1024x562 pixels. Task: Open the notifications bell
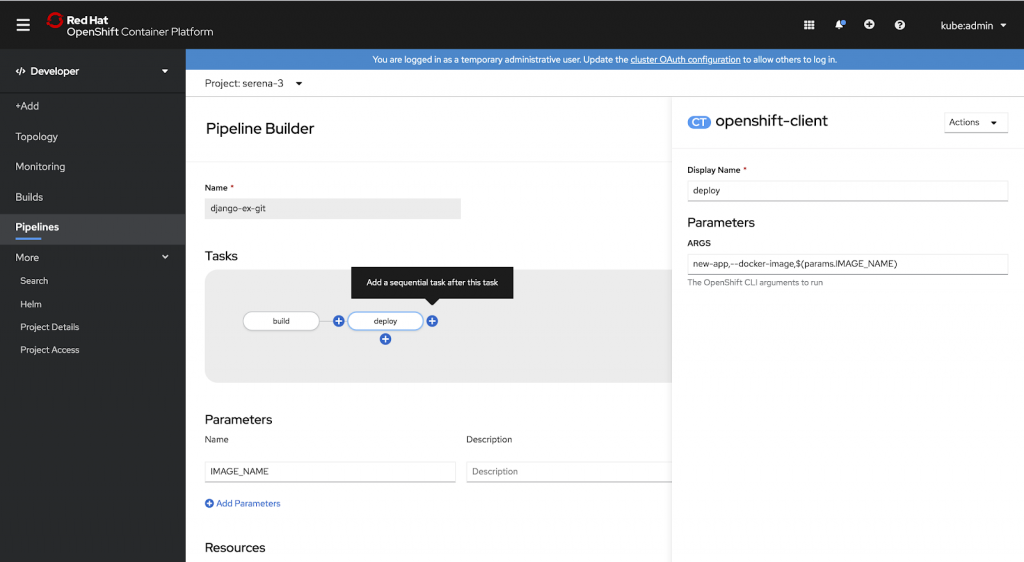pos(839,25)
